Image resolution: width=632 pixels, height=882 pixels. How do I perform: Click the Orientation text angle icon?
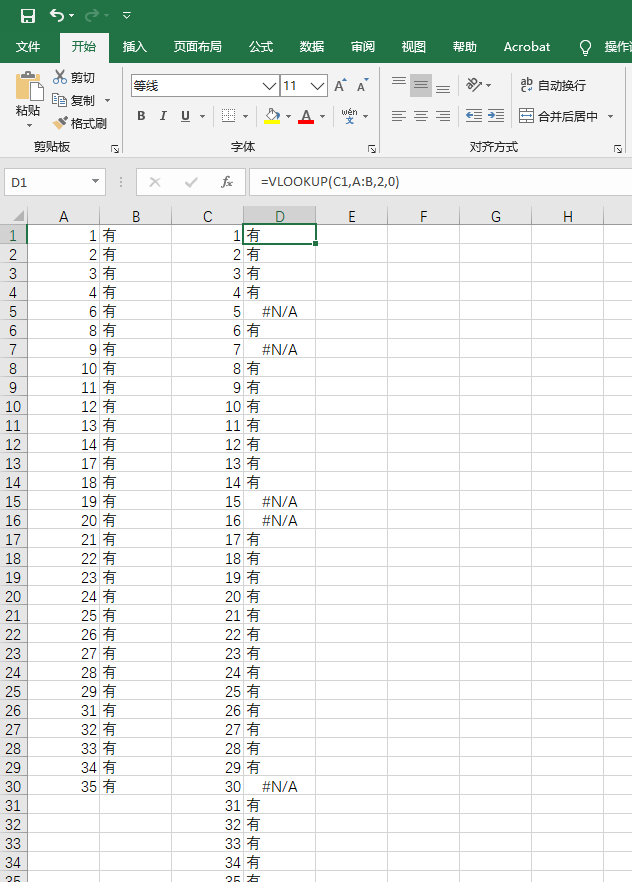click(x=474, y=85)
